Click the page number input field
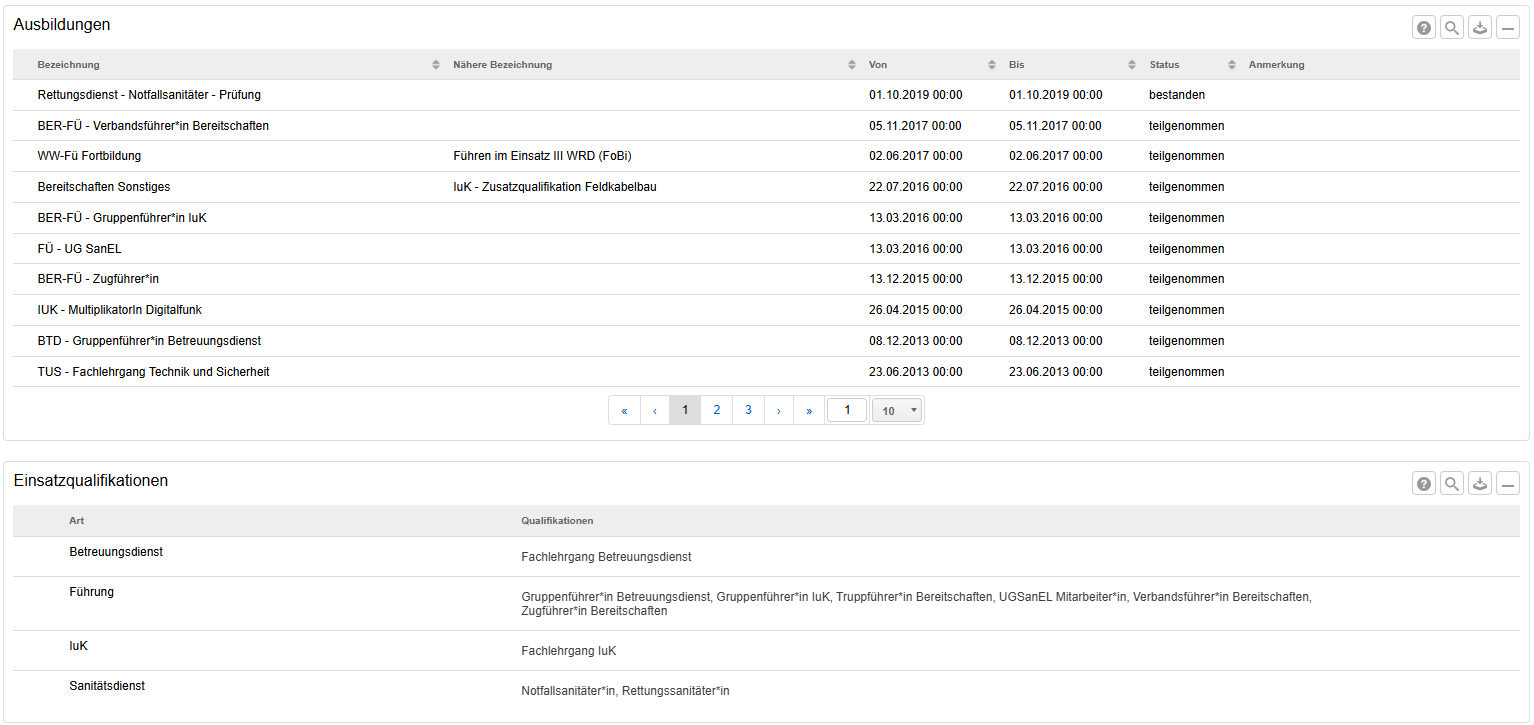This screenshot has height=725, width=1534. pos(847,410)
